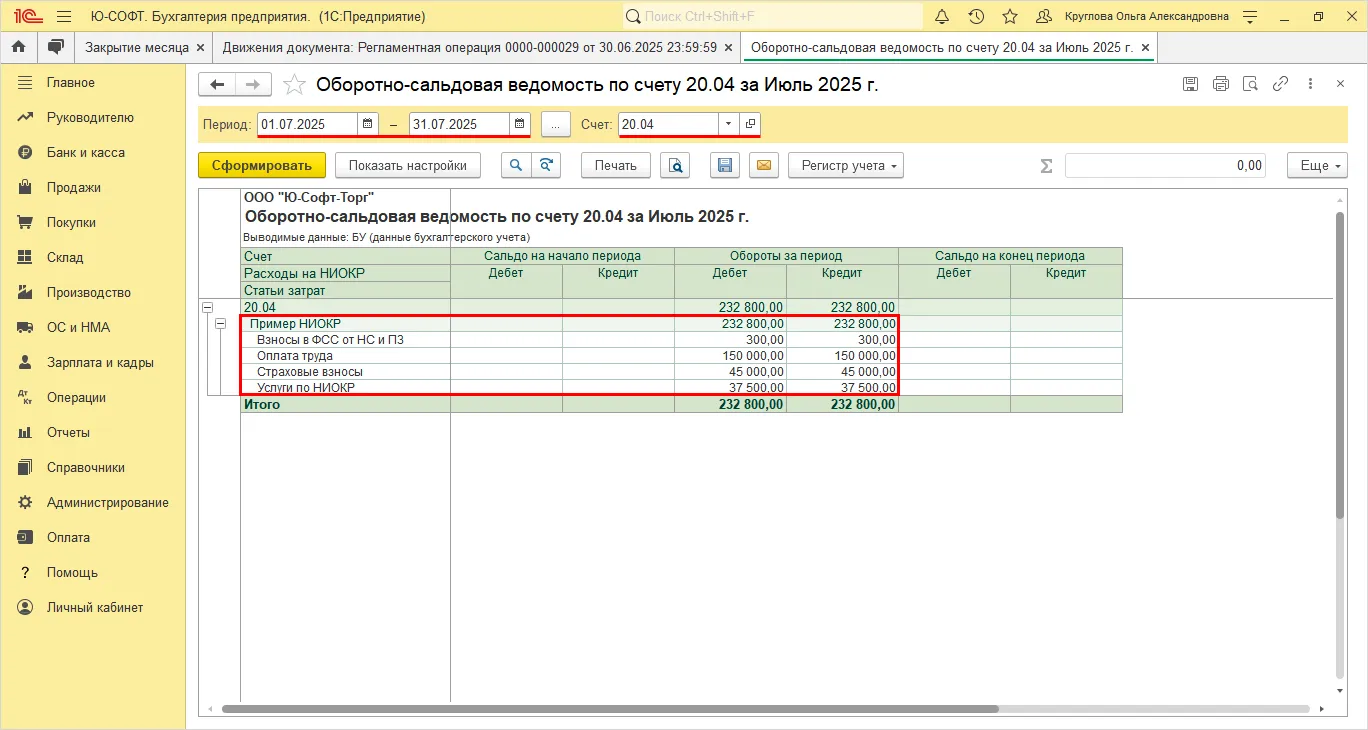Click Показать настройки button

(408, 166)
